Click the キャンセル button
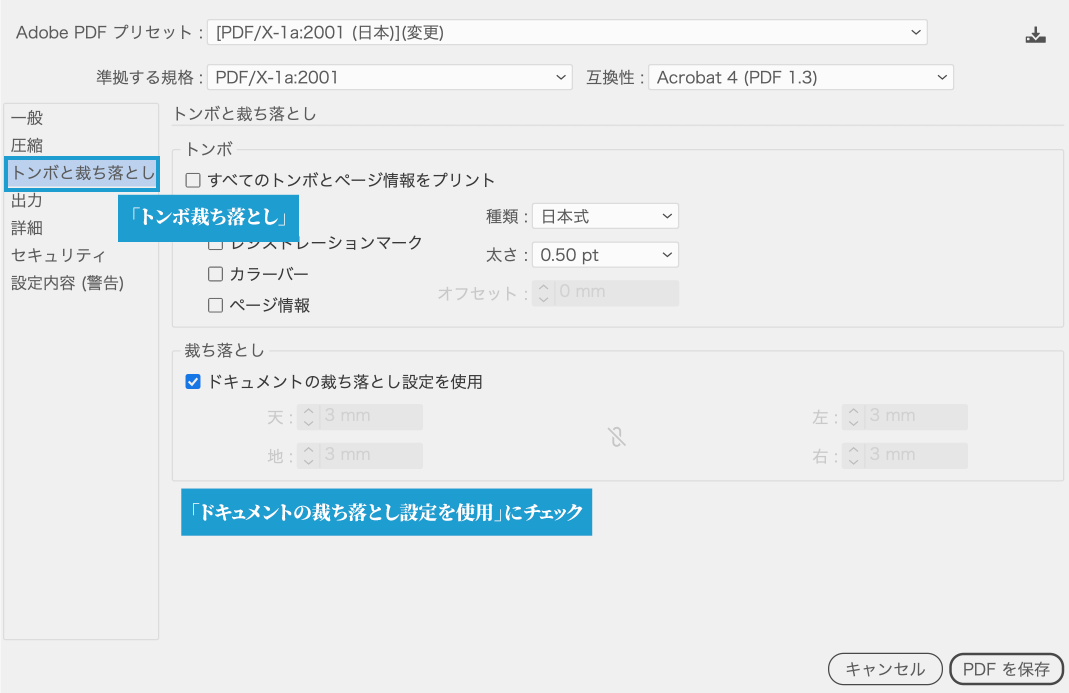The height and width of the screenshot is (693, 1069). [884, 669]
